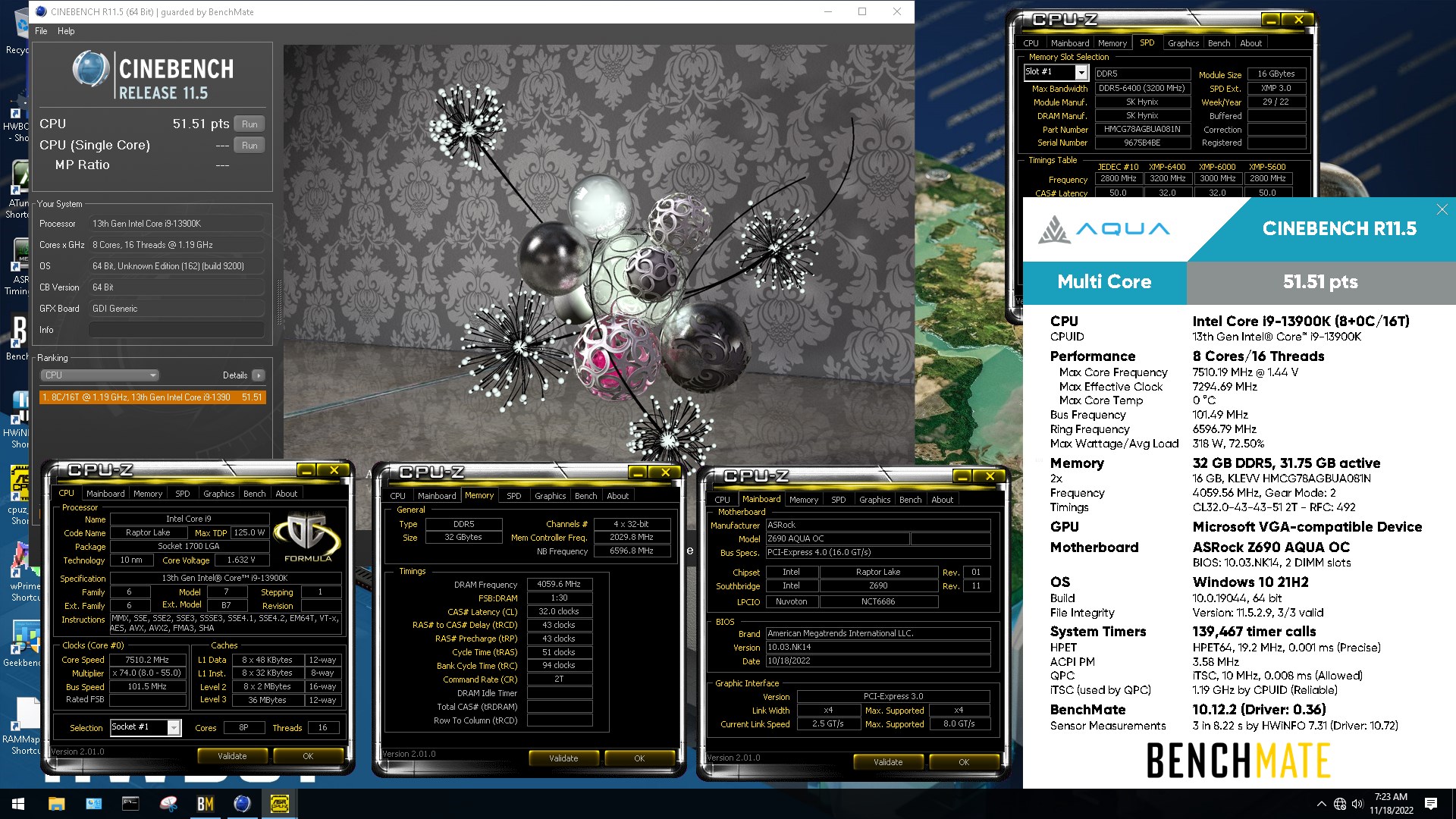Click the Cinebench Info text field
The image size is (1456, 819).
click(177, 330)
